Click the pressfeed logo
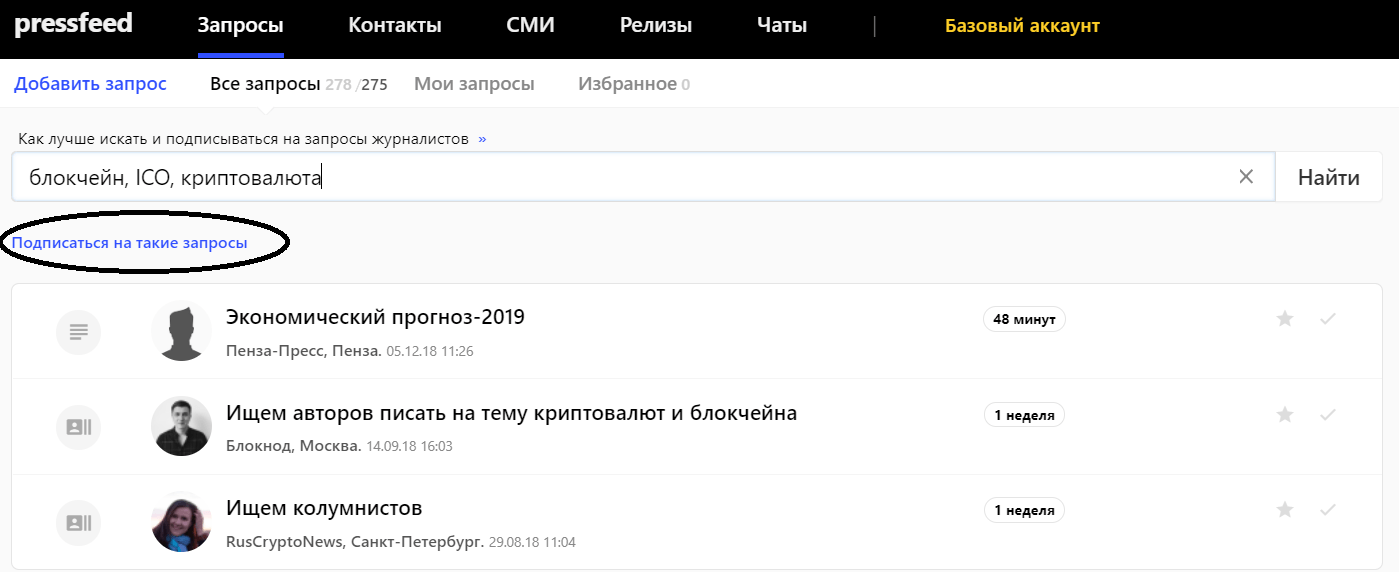1399x572 pixels. pos(73,24)
